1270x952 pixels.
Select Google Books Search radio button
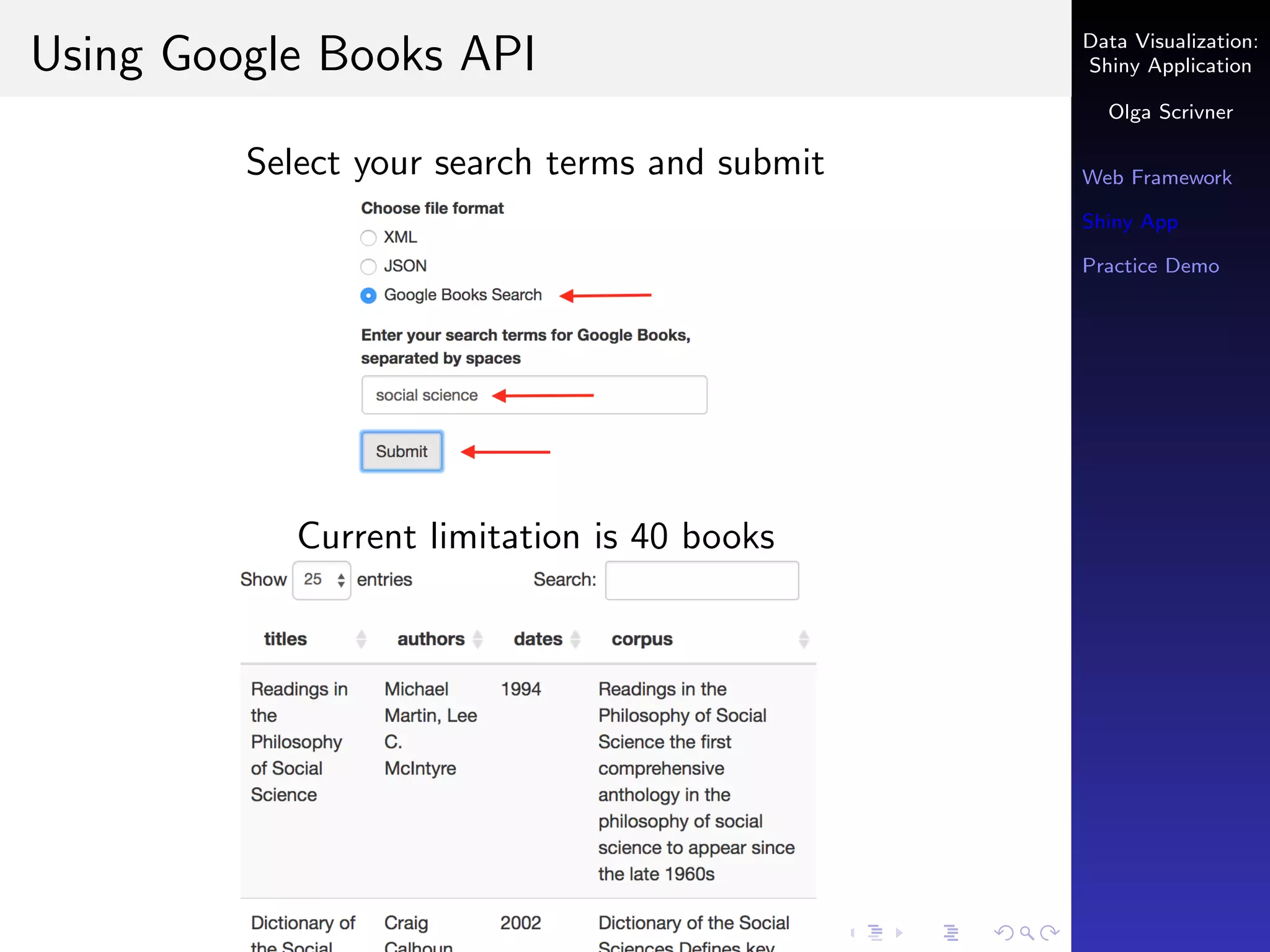pos(368,296)
